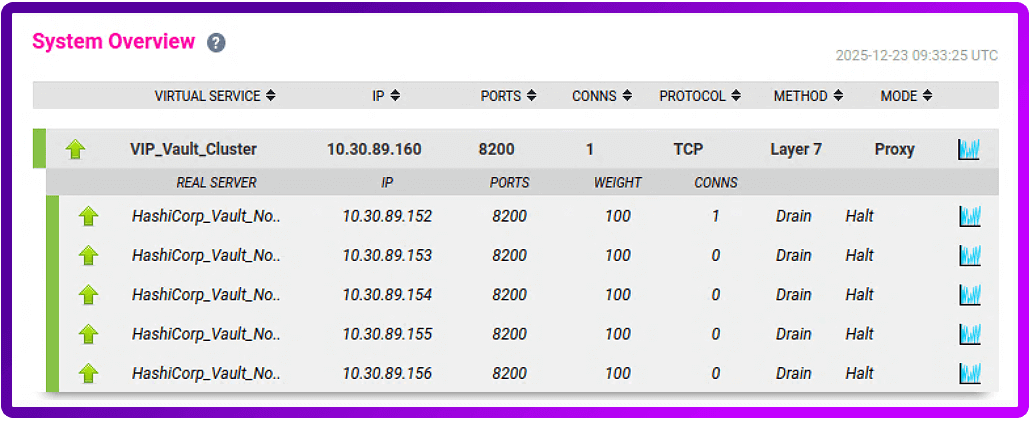1032x422 pixels.
Task: Drain the server at 10.30.89.155
Action: pos(793,334)
